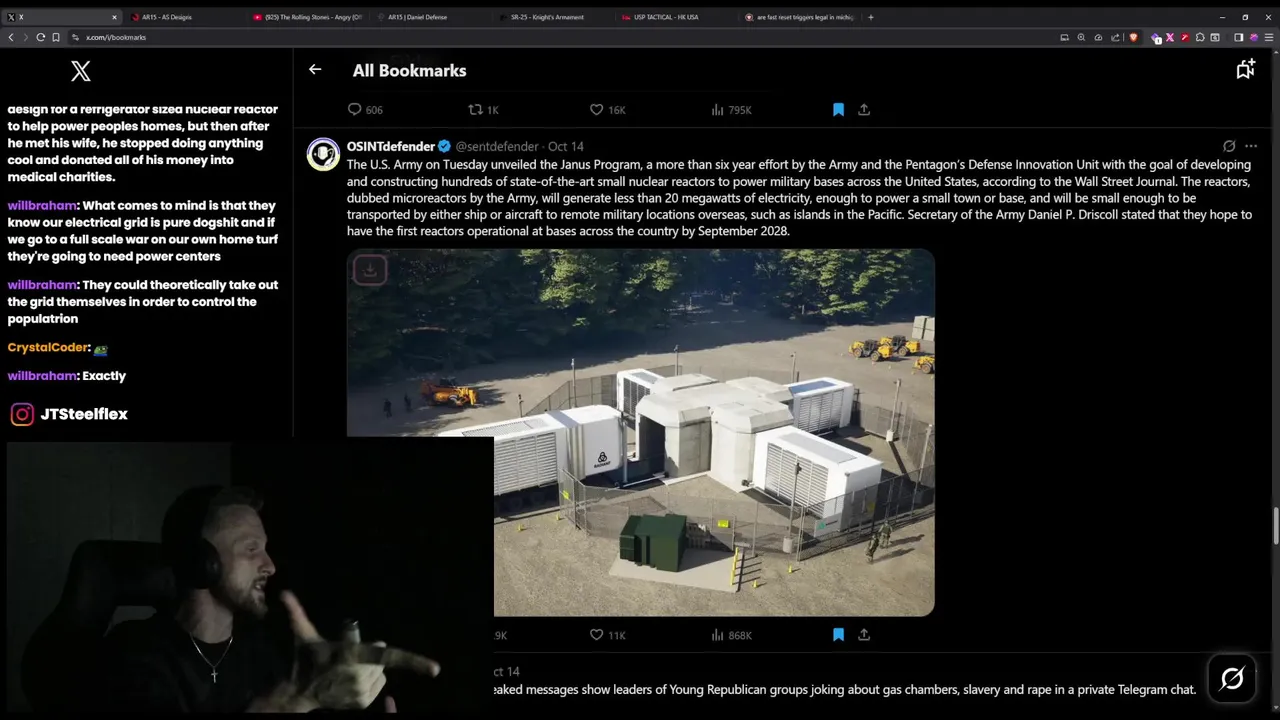Like the OSINTdefender post with 11K likes
Image resolution: width=1280 pixels, height=720 pixels.
pos(607,635)
